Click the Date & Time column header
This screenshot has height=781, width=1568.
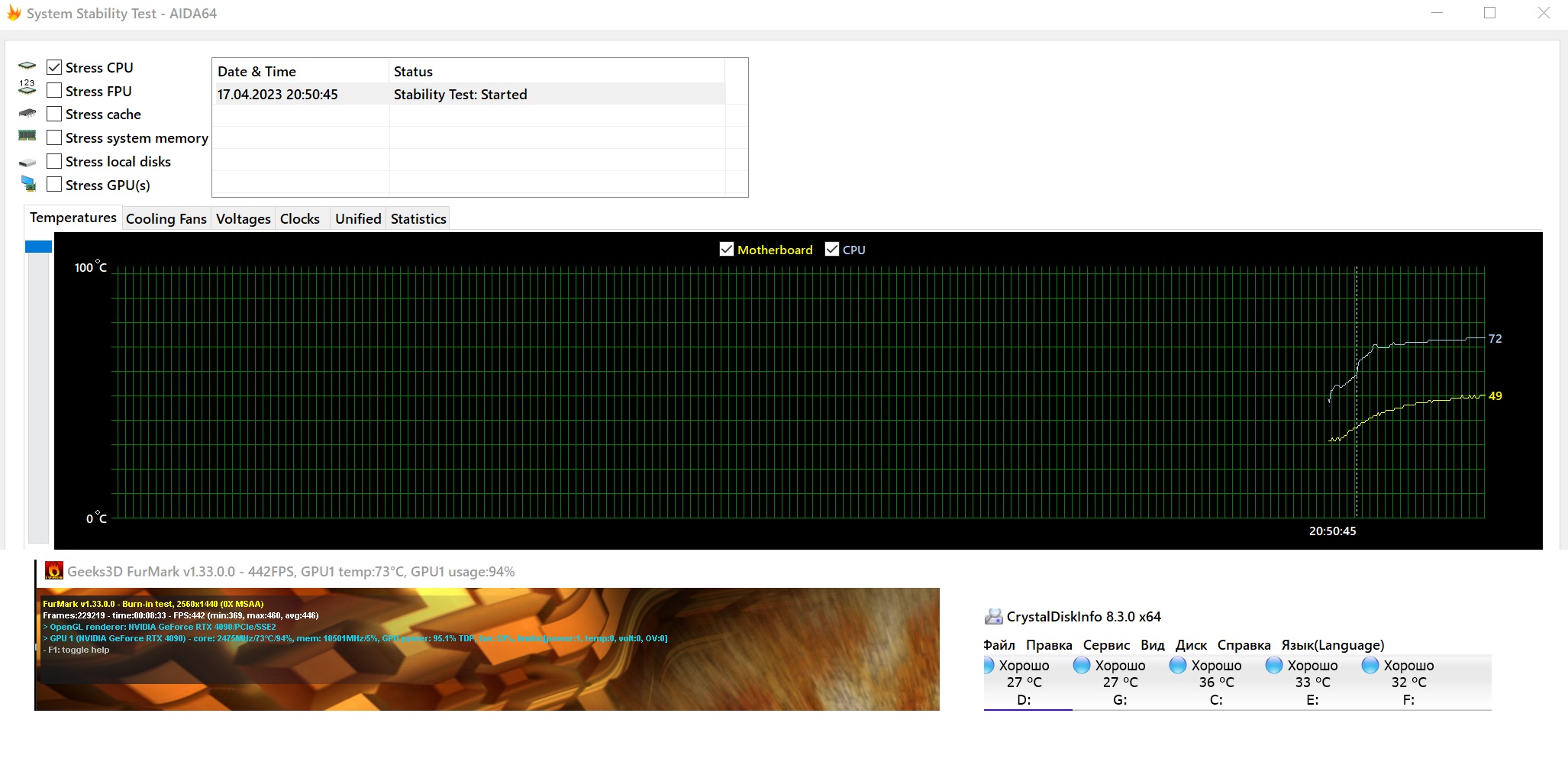click(301, 71)
